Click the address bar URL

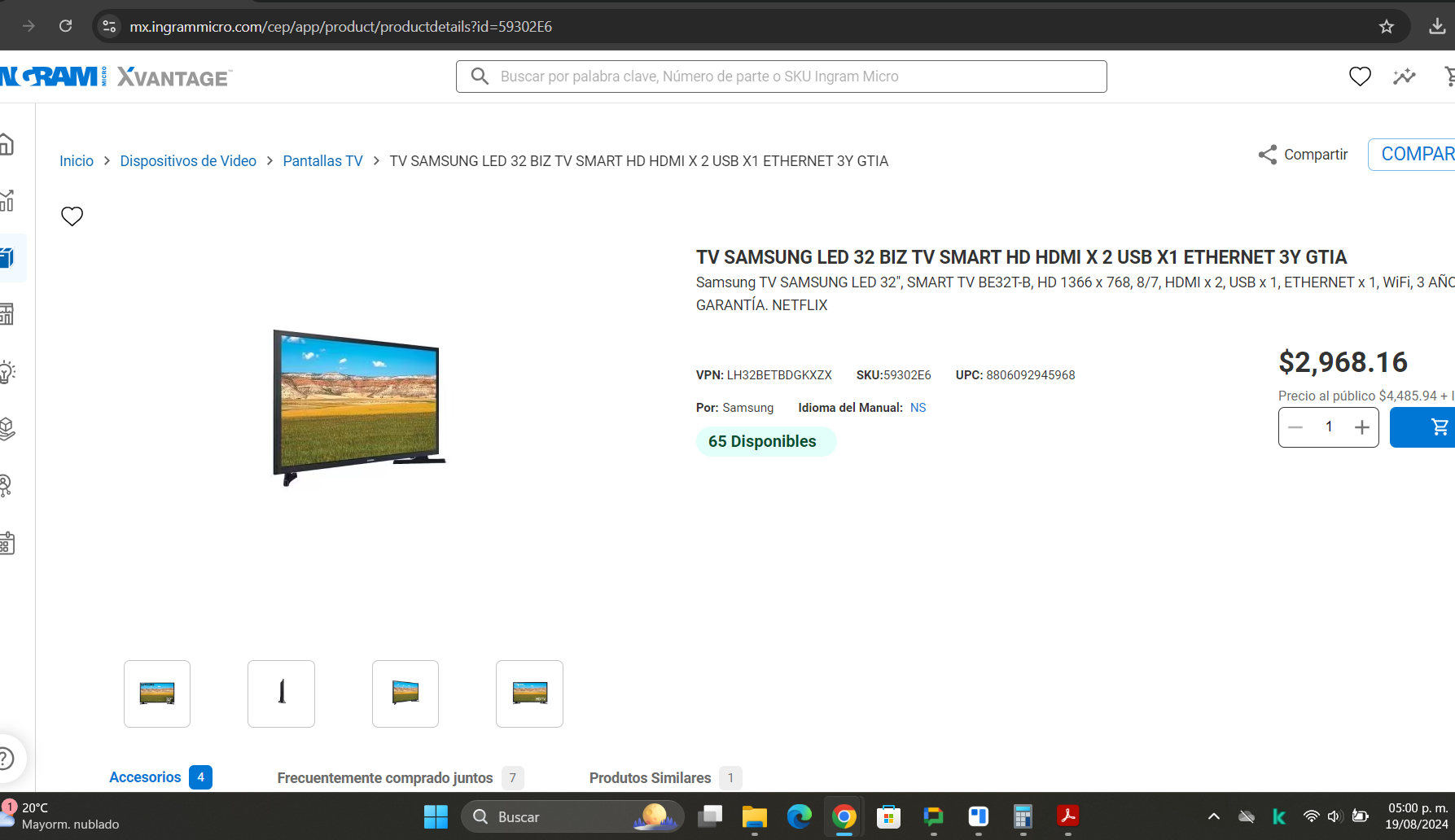coord(340,27)
